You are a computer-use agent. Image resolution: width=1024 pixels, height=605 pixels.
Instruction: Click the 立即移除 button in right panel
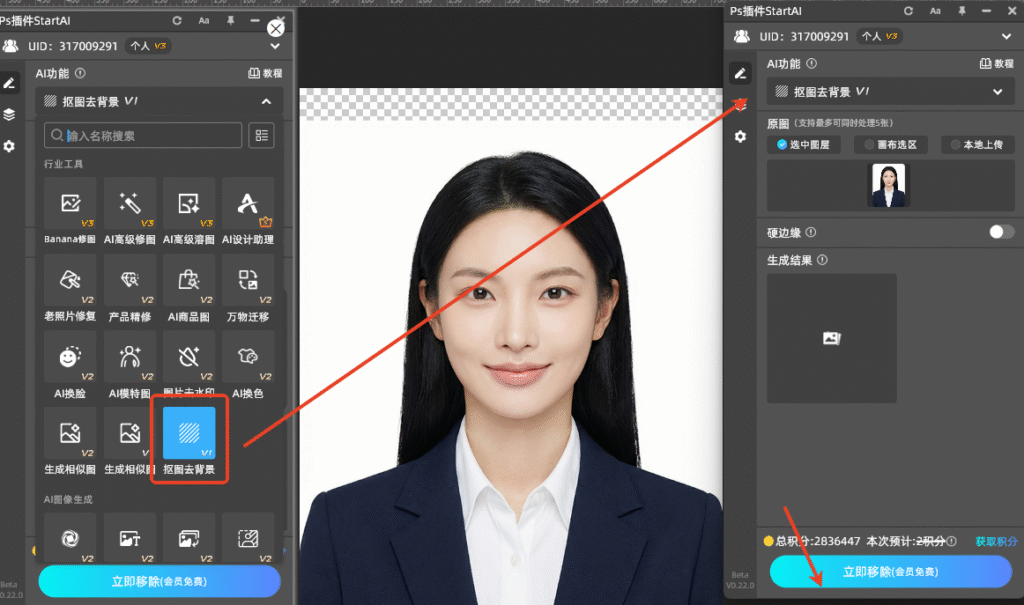click(x=889, y=573)
